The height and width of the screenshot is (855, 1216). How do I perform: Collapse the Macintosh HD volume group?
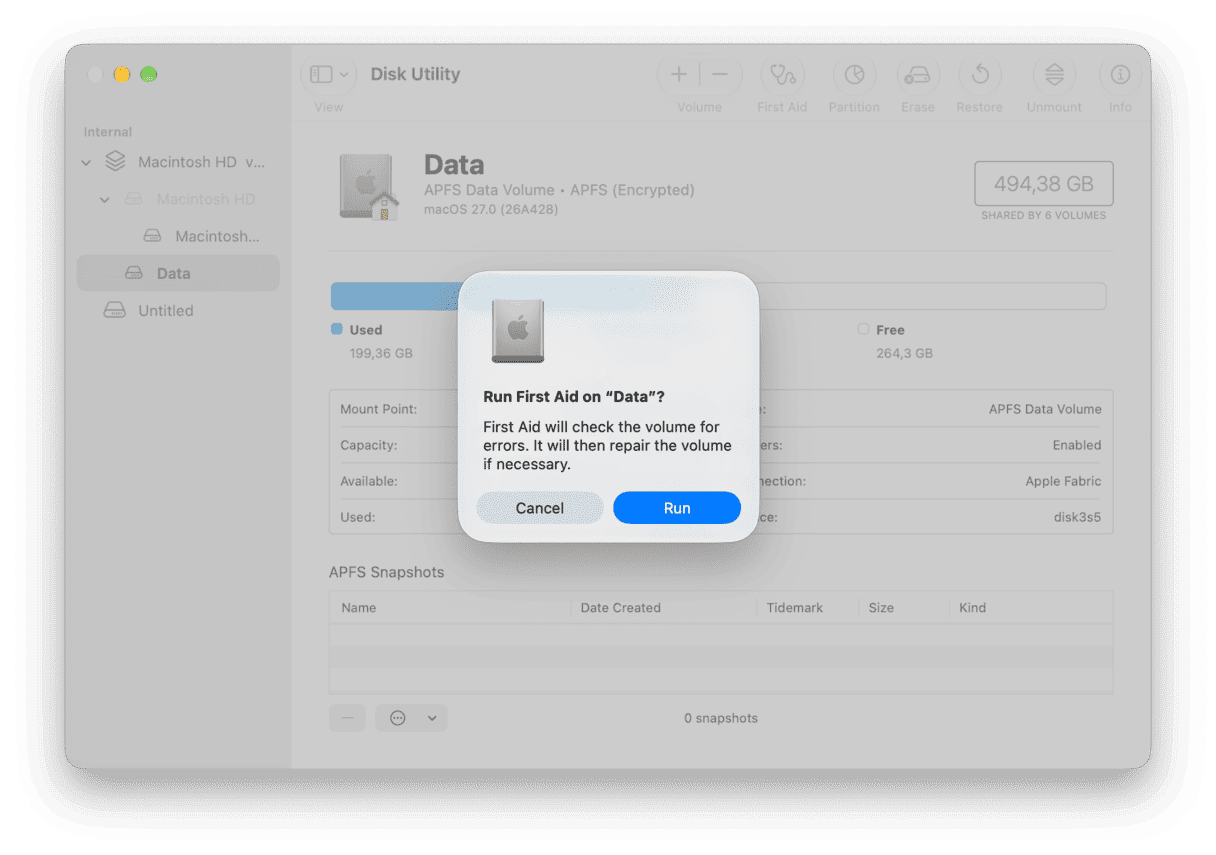pos(86,162)
